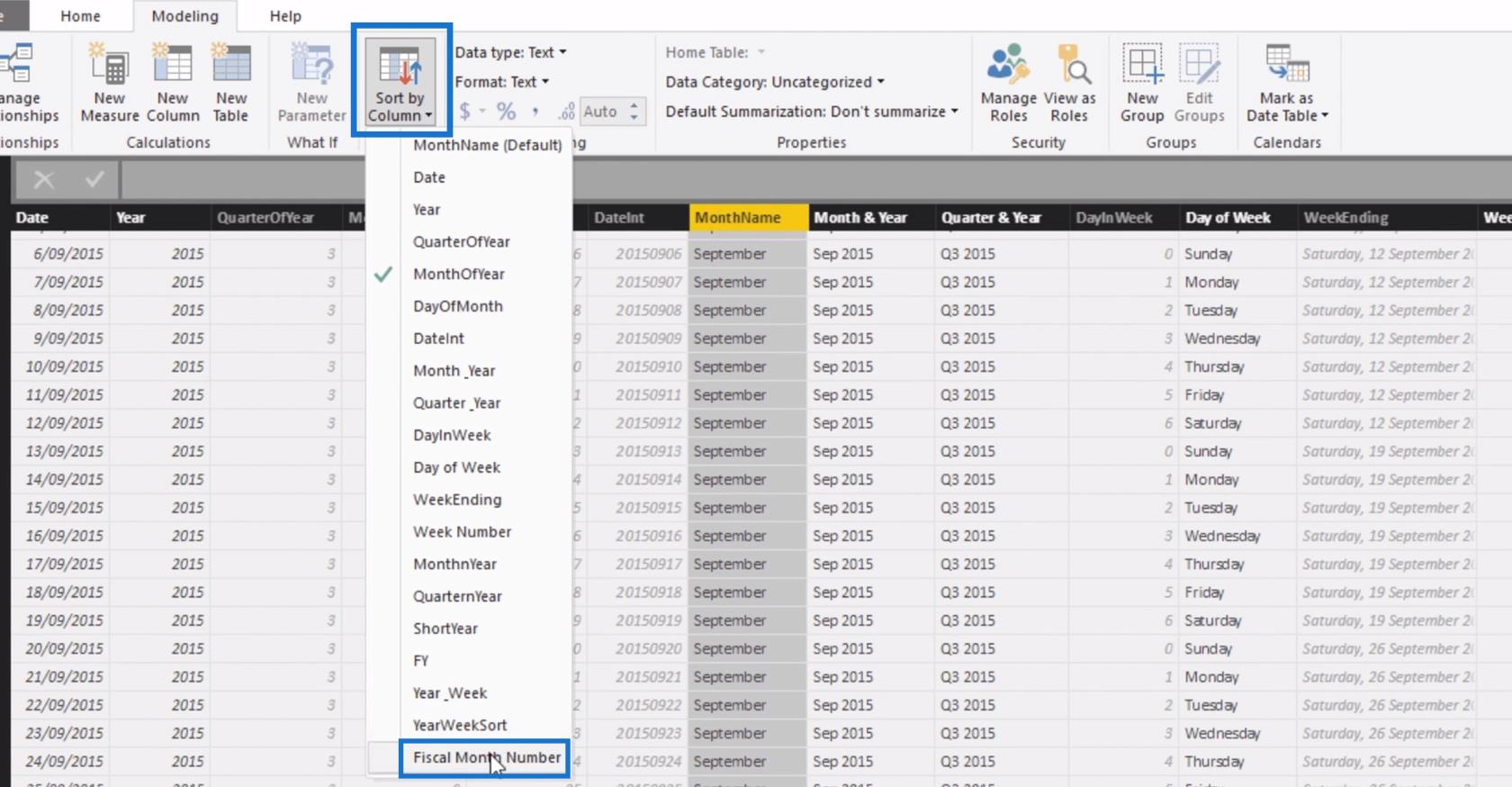This screenshot has height=787, width=1512.
Task: Select the Year column header
Action: pyautogui.click(x=161, y=218)
